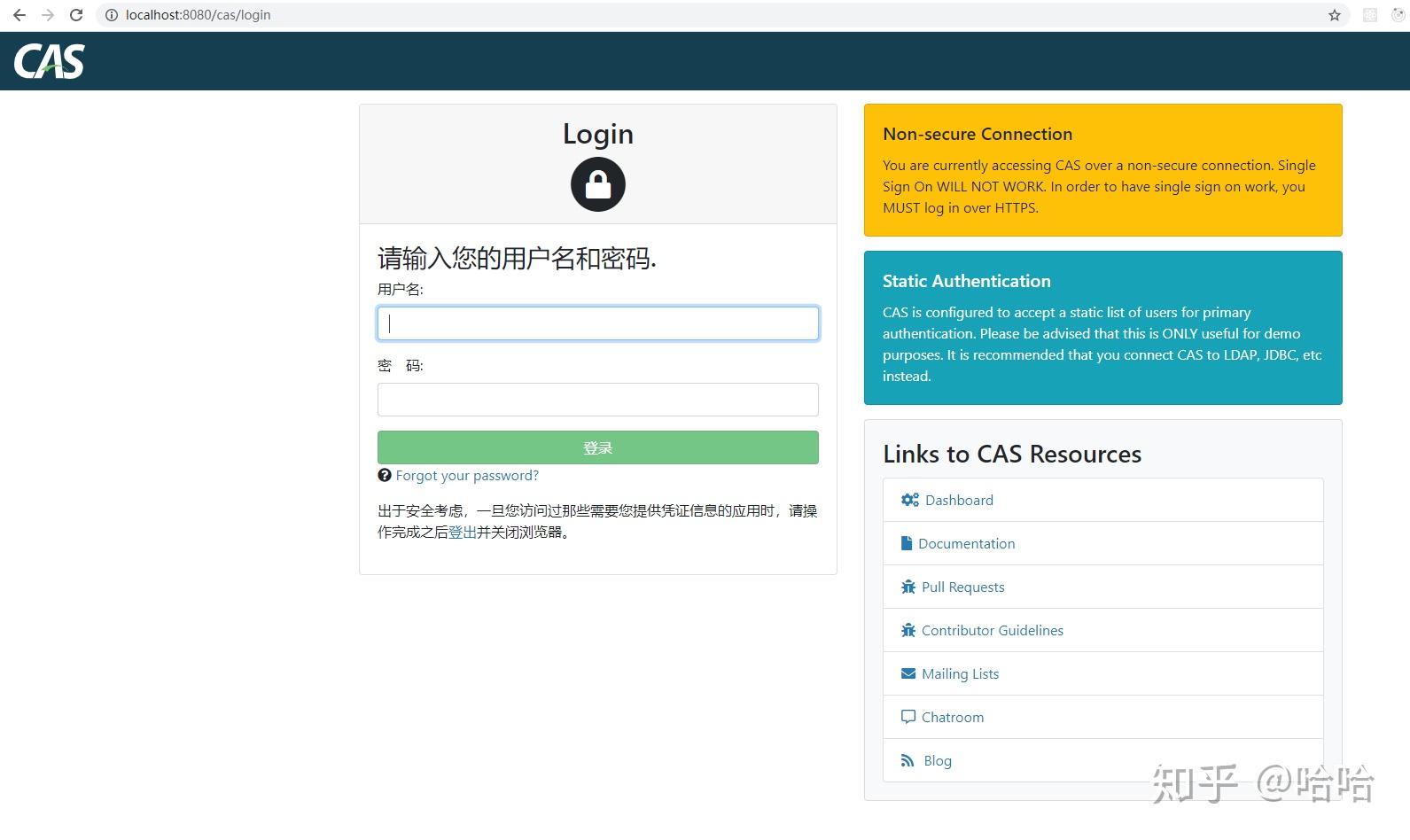Click the RSS feed icon next to Blog

(x=908, y=760)
